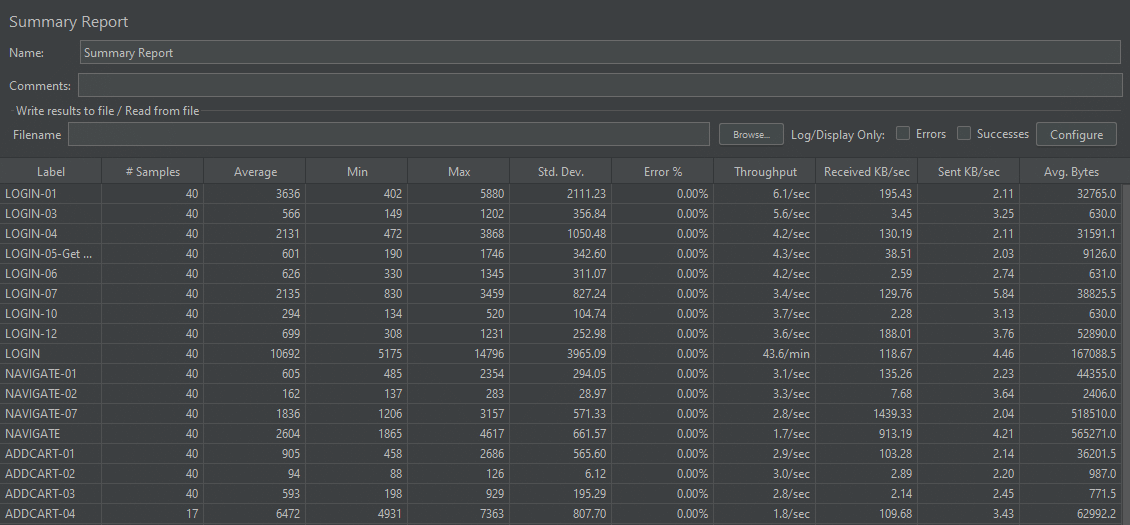This screenshot has height=525, width=1130.
Task: Select the LOGIN-04 row label
Action: (x=31, y=234)
